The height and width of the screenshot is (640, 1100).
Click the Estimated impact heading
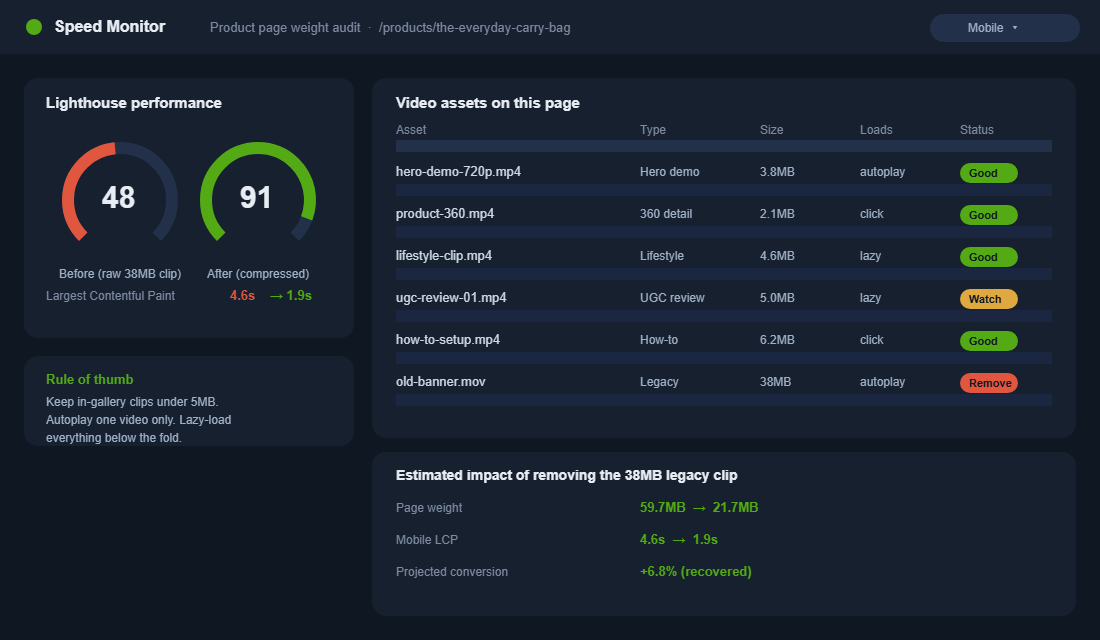(566, 475)
